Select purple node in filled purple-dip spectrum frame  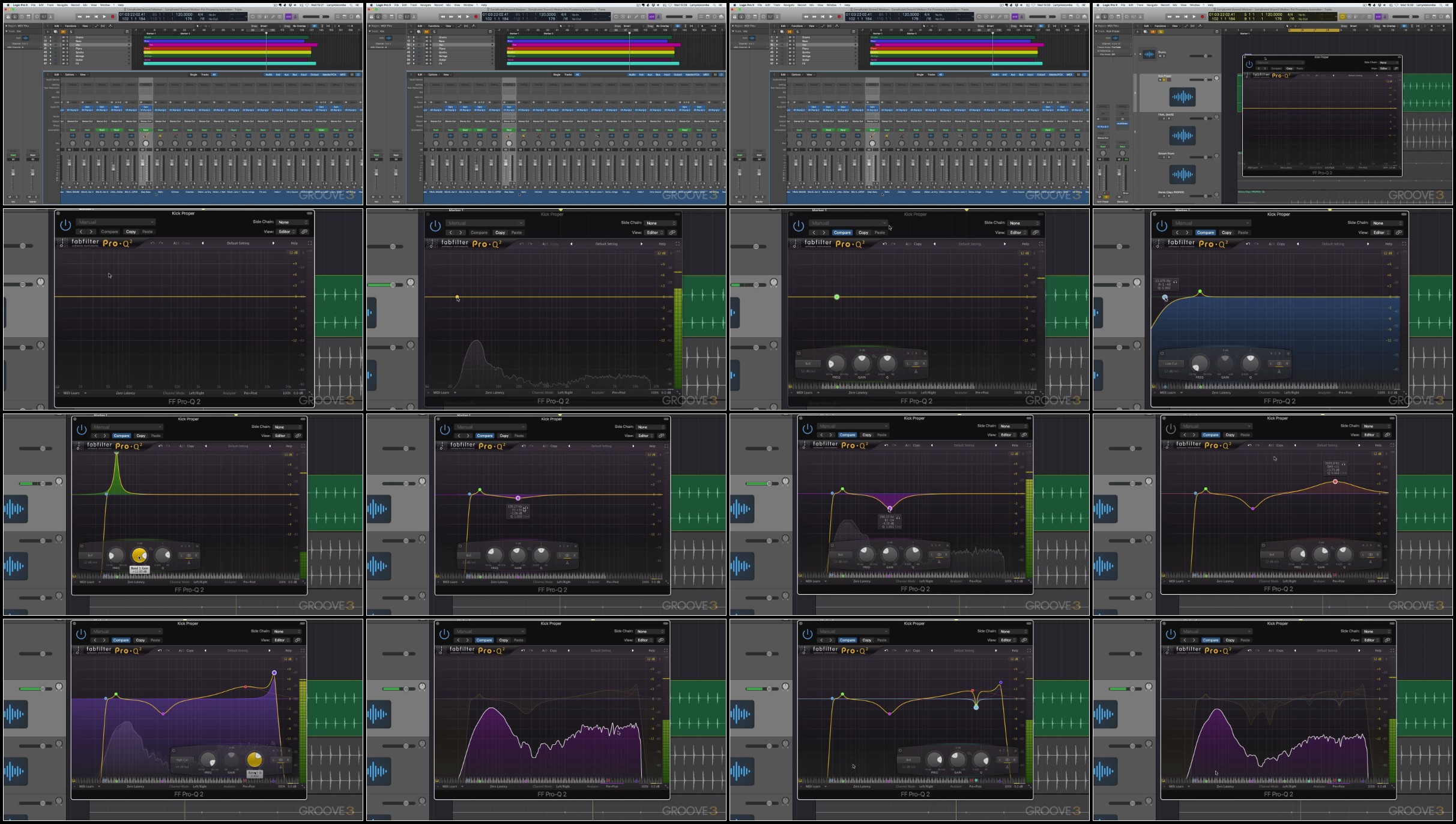click(x=890, y=509)
